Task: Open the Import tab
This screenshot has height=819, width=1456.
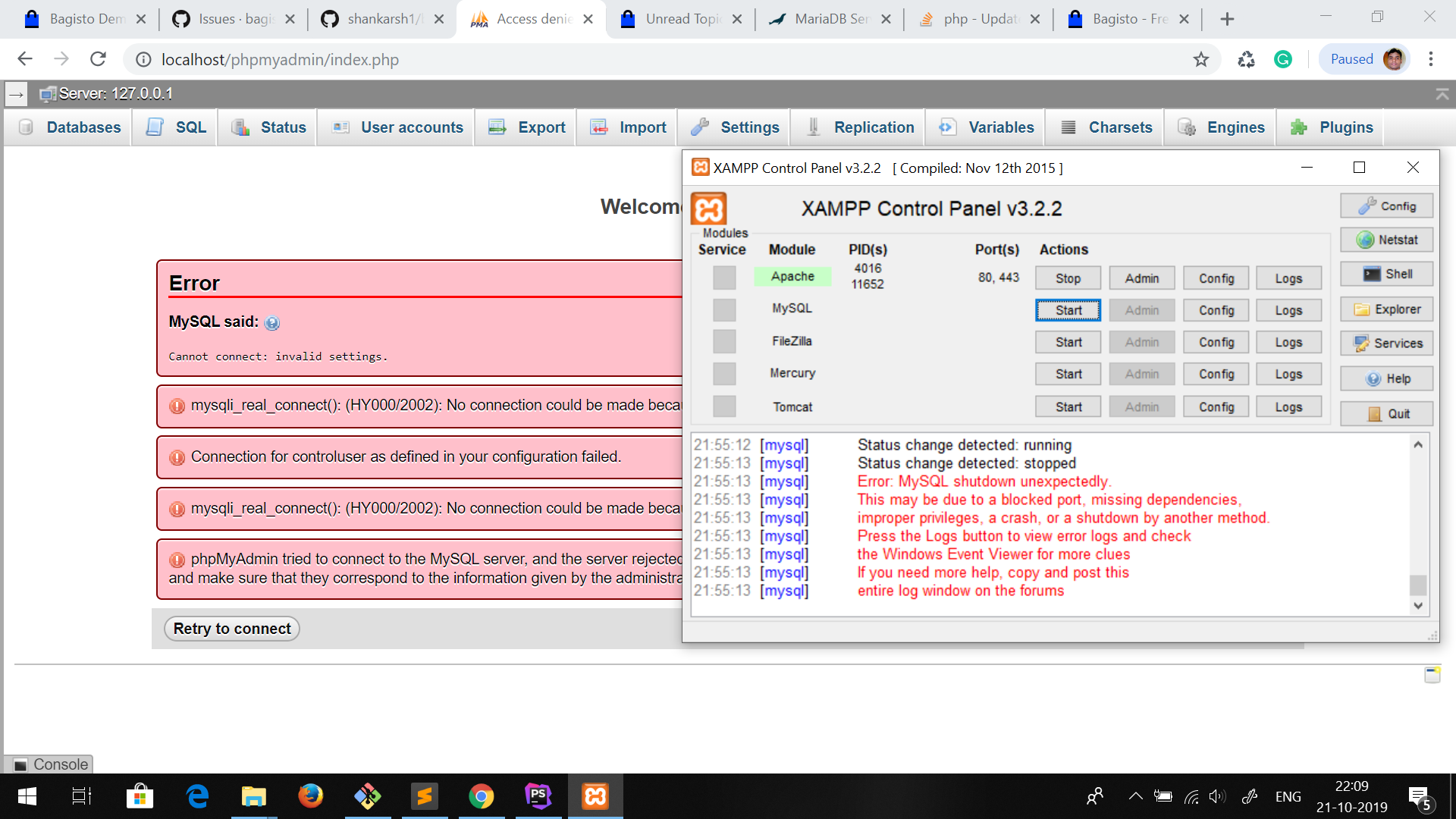Action: click(629, 127)
